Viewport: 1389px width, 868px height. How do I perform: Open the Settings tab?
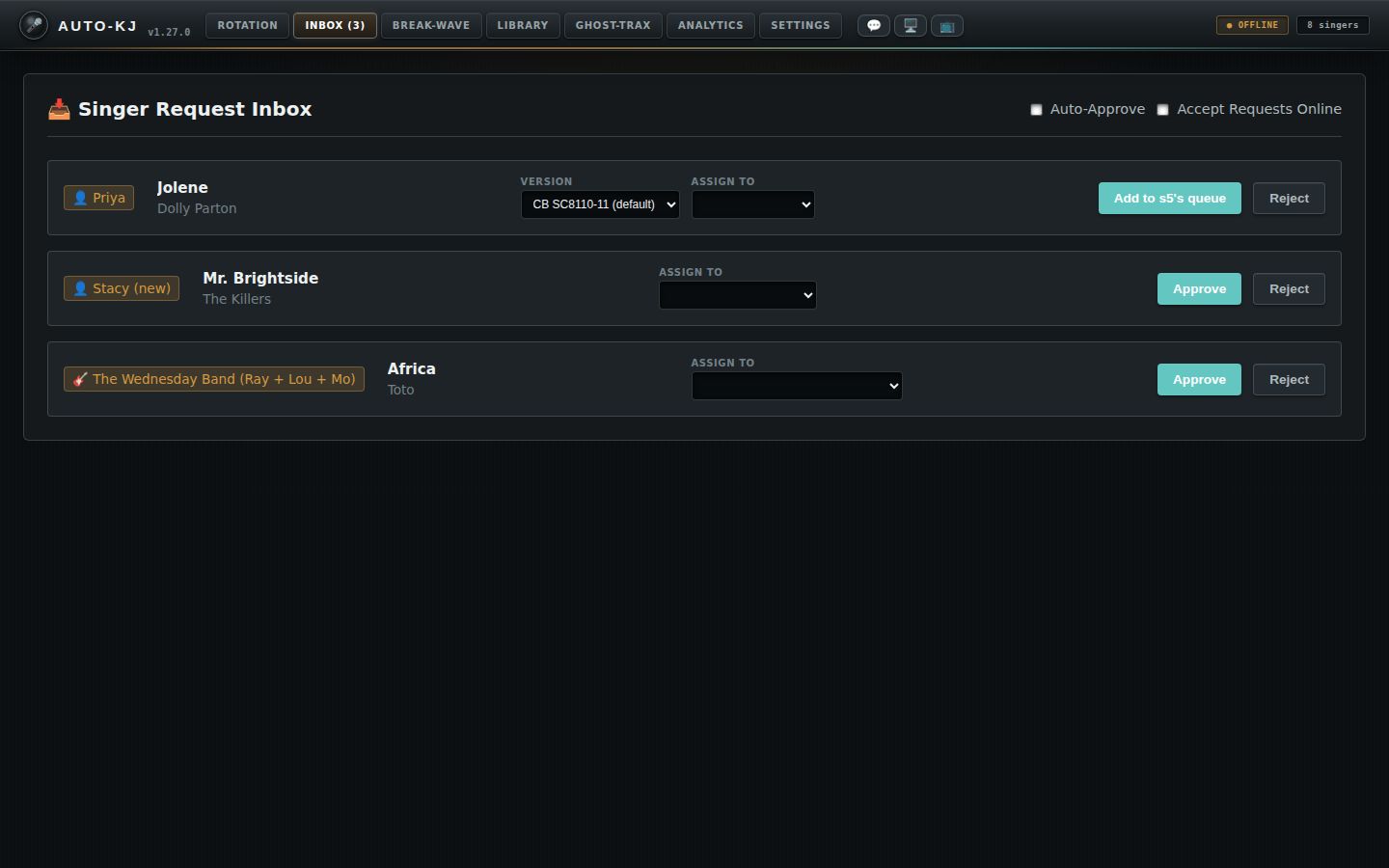click(801, 25)
